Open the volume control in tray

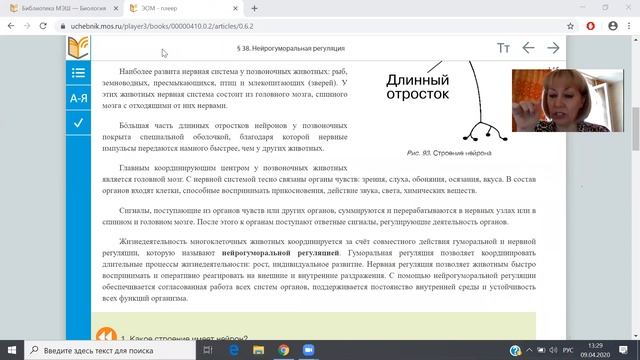(x=553, y=350)
